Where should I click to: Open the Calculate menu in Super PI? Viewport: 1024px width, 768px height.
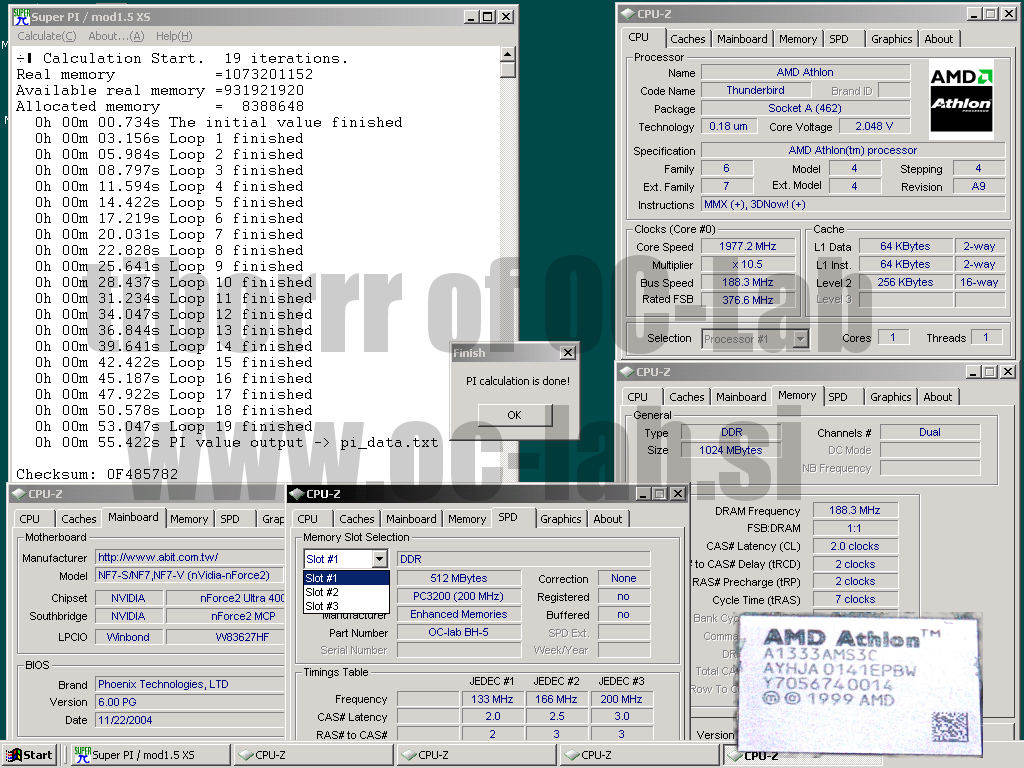click(x=46, y=36)
